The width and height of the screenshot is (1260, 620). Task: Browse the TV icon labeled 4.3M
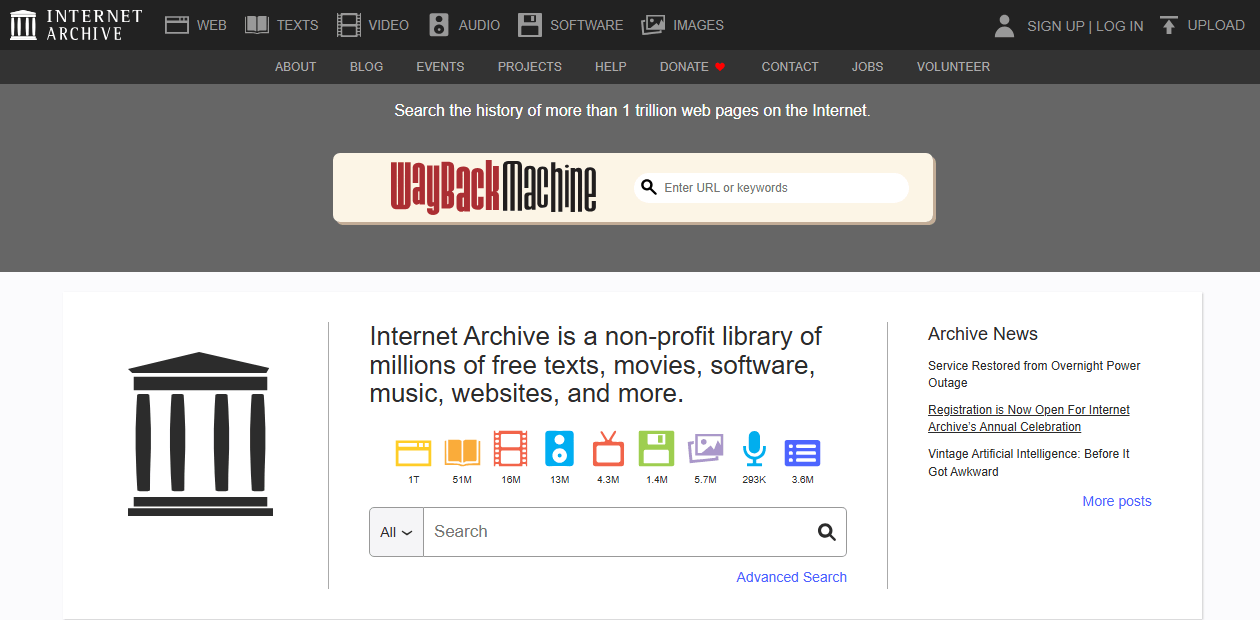tap(608, 449)
